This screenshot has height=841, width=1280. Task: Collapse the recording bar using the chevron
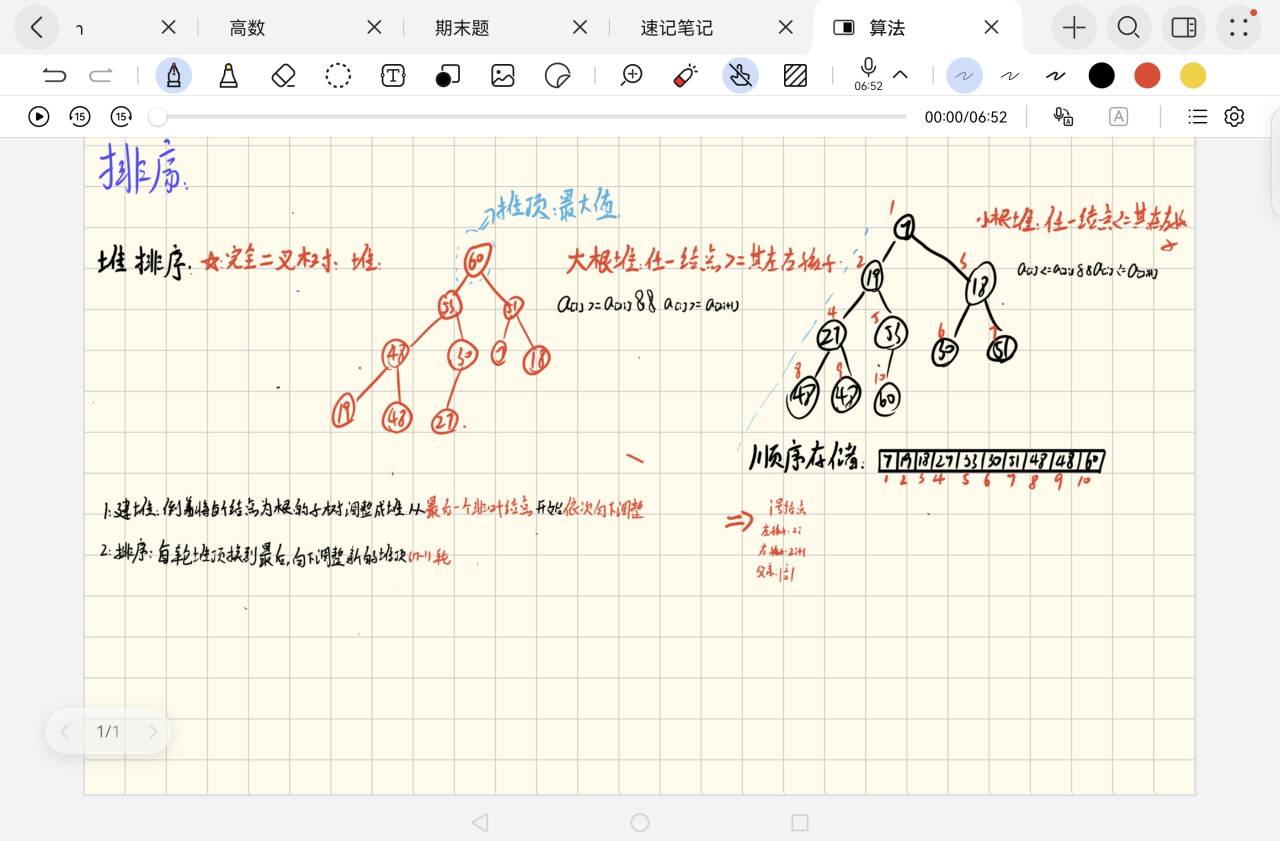pyautogui.click(x=900, y=75)
